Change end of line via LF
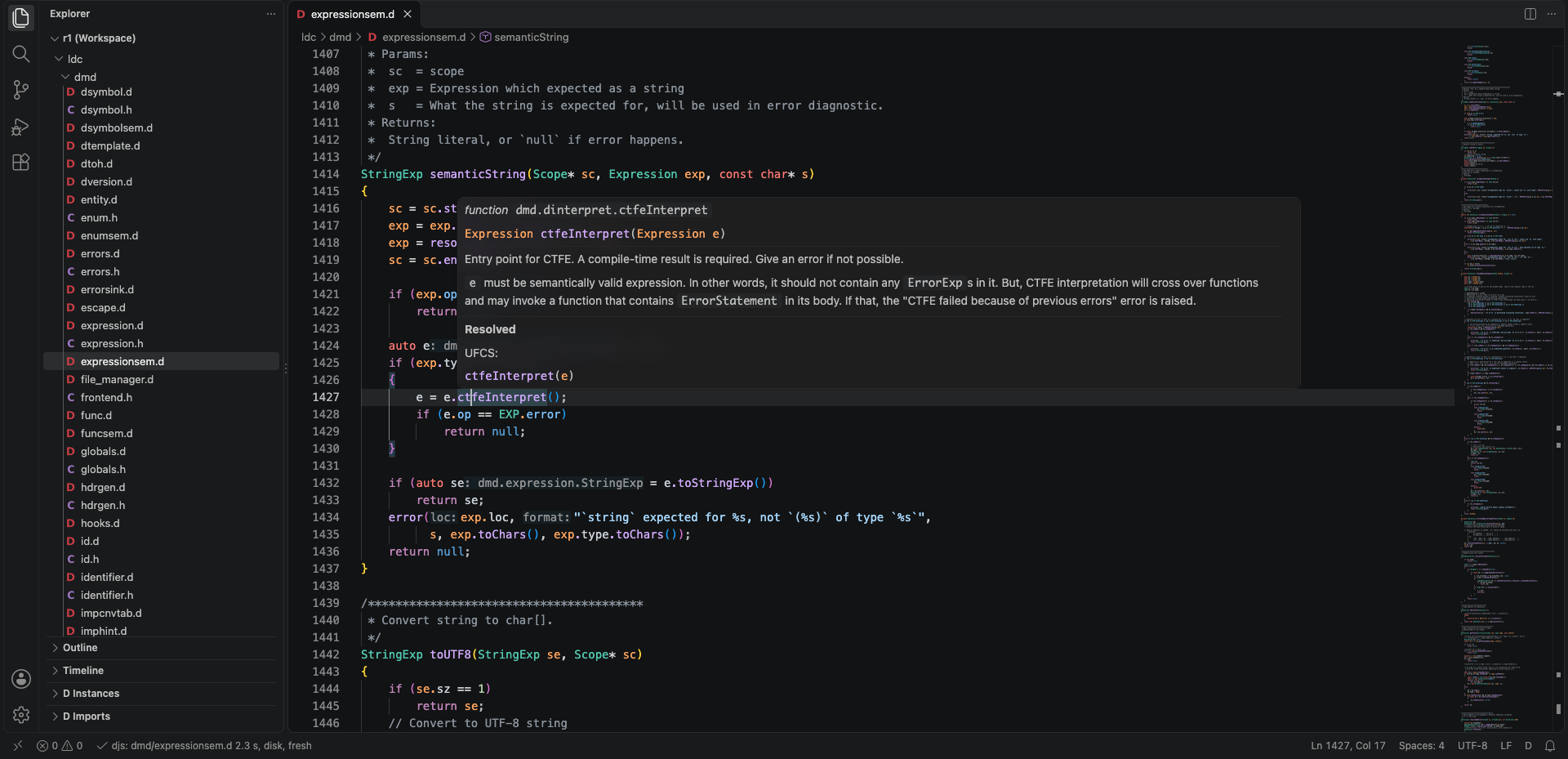 pyautogui.click(x=1506, y=745)
